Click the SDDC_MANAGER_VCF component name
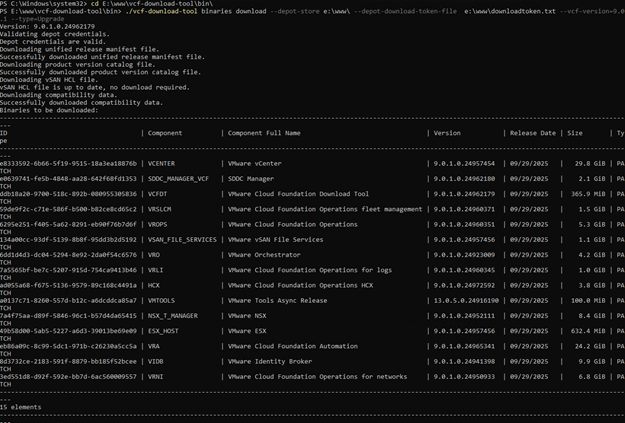 [178, 178]
